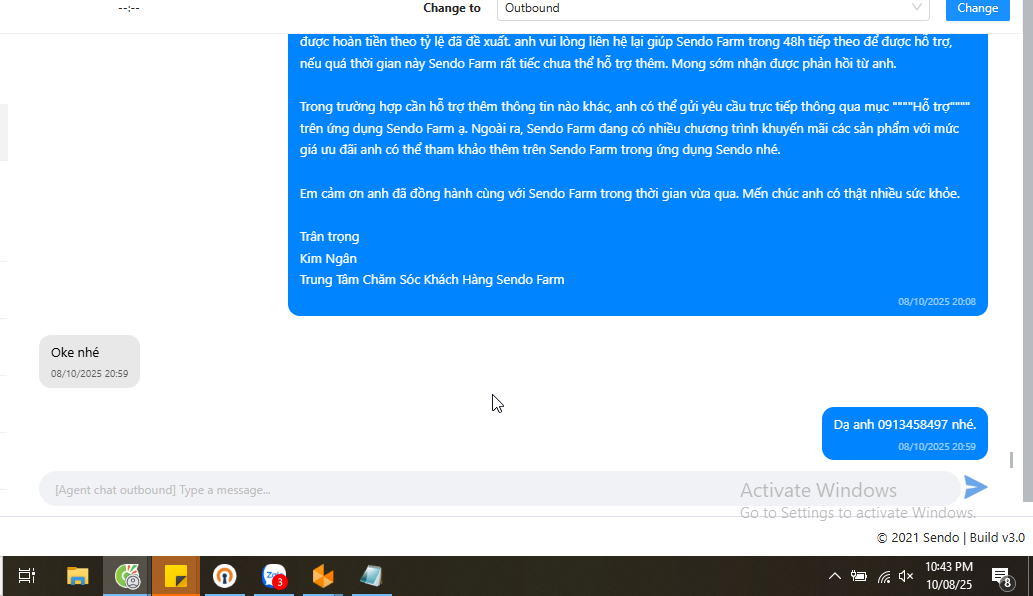Open File Explorer from the taskbar

click(x=78, y=576)
